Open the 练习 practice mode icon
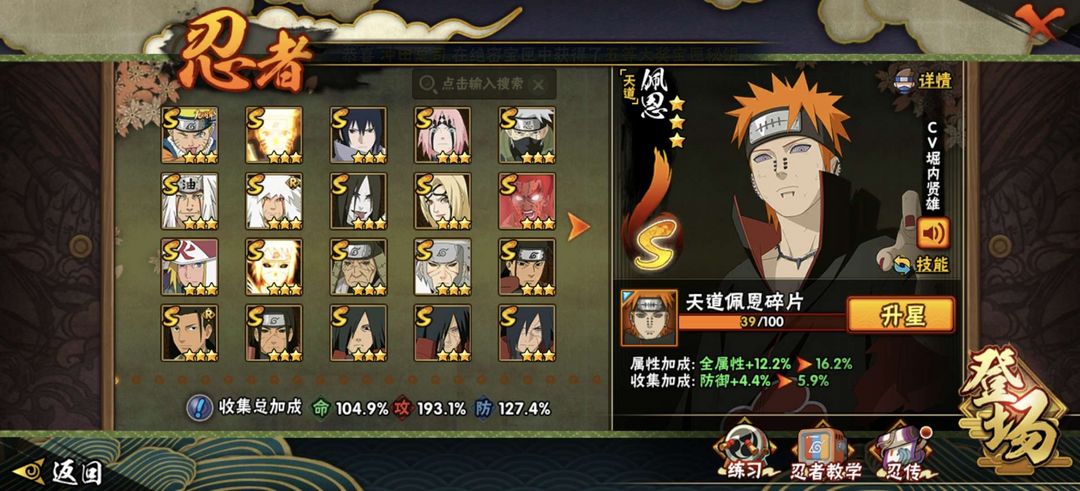Screen dimensions: 1080x491 (x=743, y=454)
